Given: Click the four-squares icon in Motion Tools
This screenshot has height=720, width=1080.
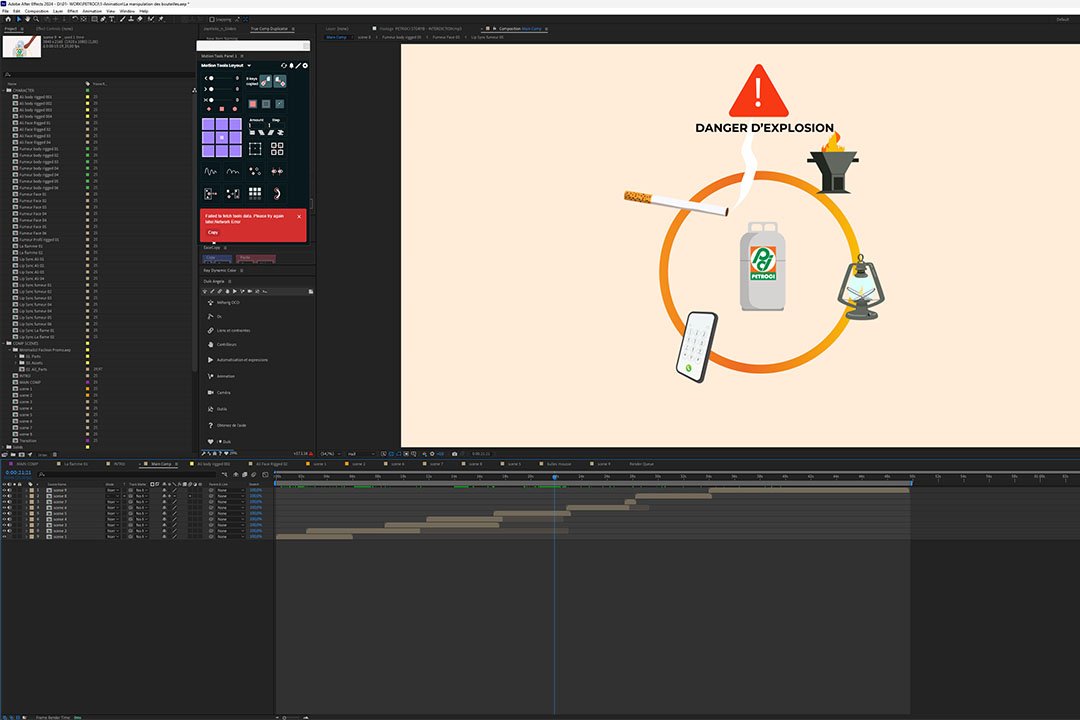Looking at the screenshot, I should (x=277, y=149).
